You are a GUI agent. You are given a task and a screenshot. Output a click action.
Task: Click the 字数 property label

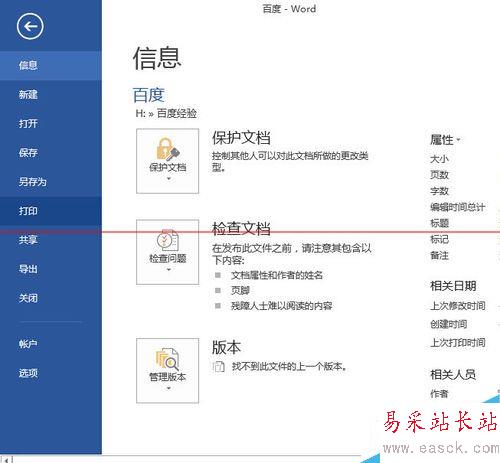439,191
